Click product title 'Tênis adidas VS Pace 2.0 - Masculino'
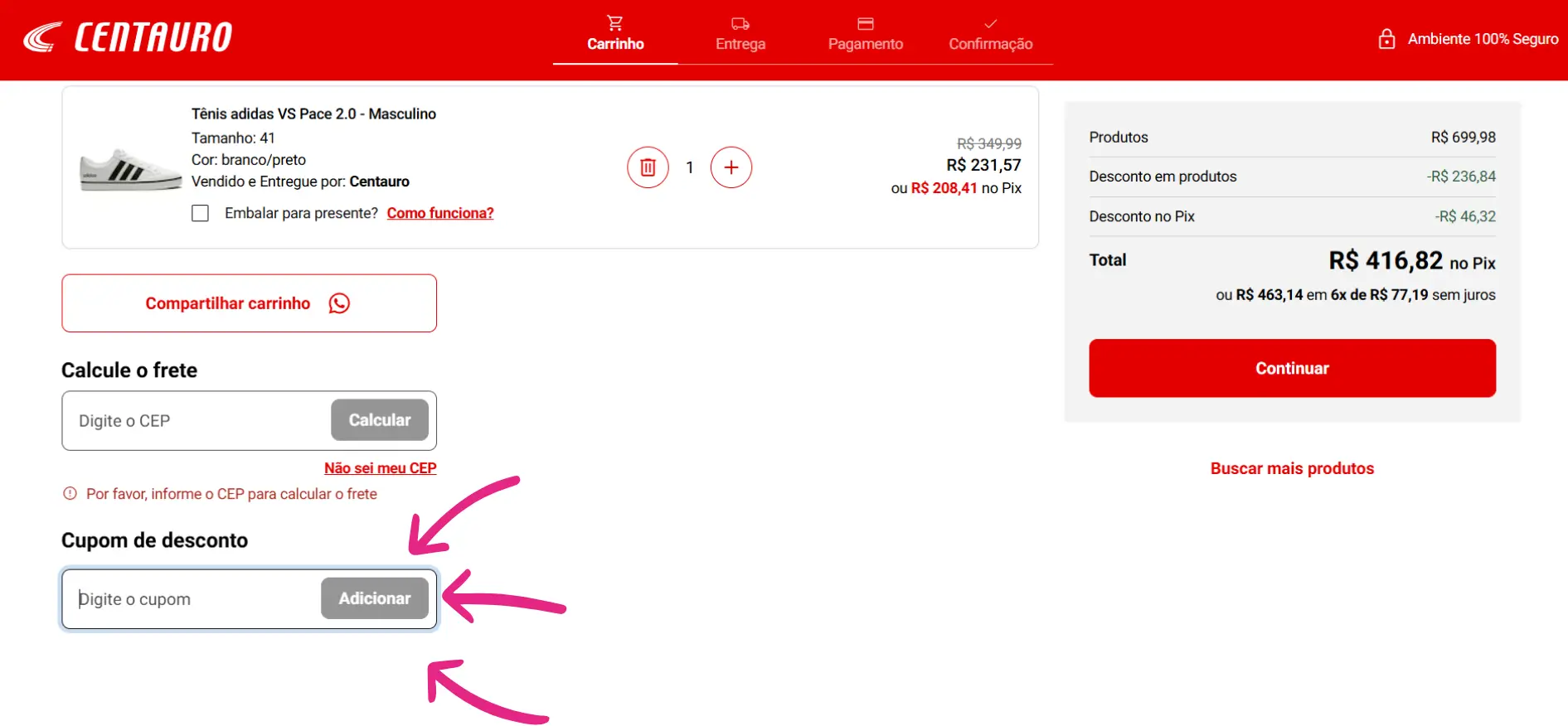This screenshot has height=726, width=1568. point(313,114)
